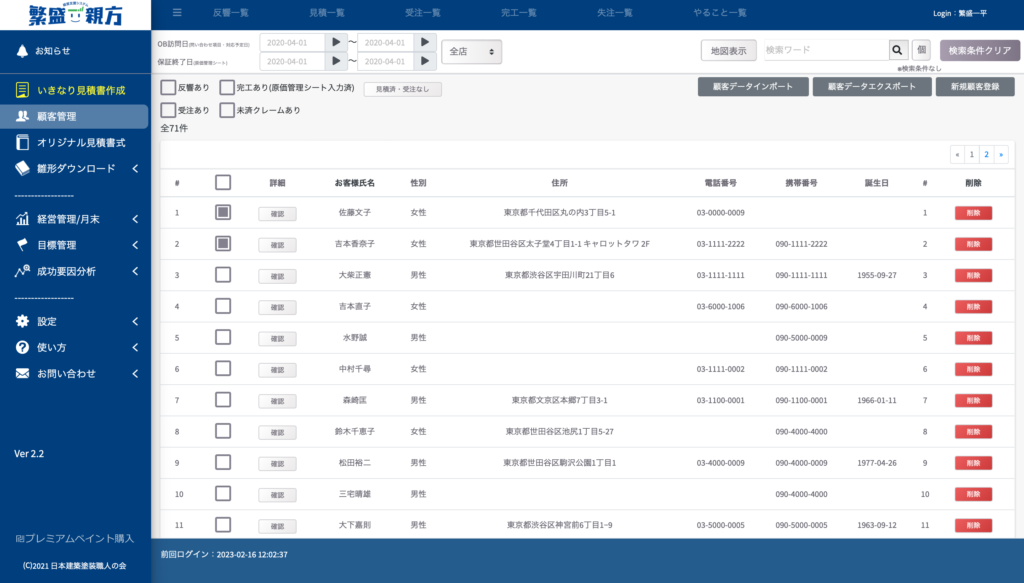Toggle the 未済クレームあり checkbox
Screen dimensions: 1024x583
(227, 110)
